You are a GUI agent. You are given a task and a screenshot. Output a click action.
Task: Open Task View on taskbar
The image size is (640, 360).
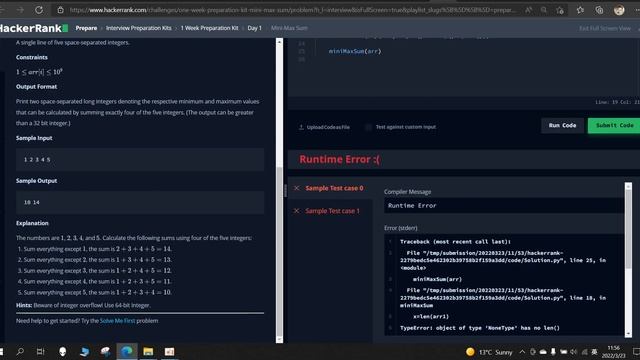pyautogui.click(x=40, y=351)
